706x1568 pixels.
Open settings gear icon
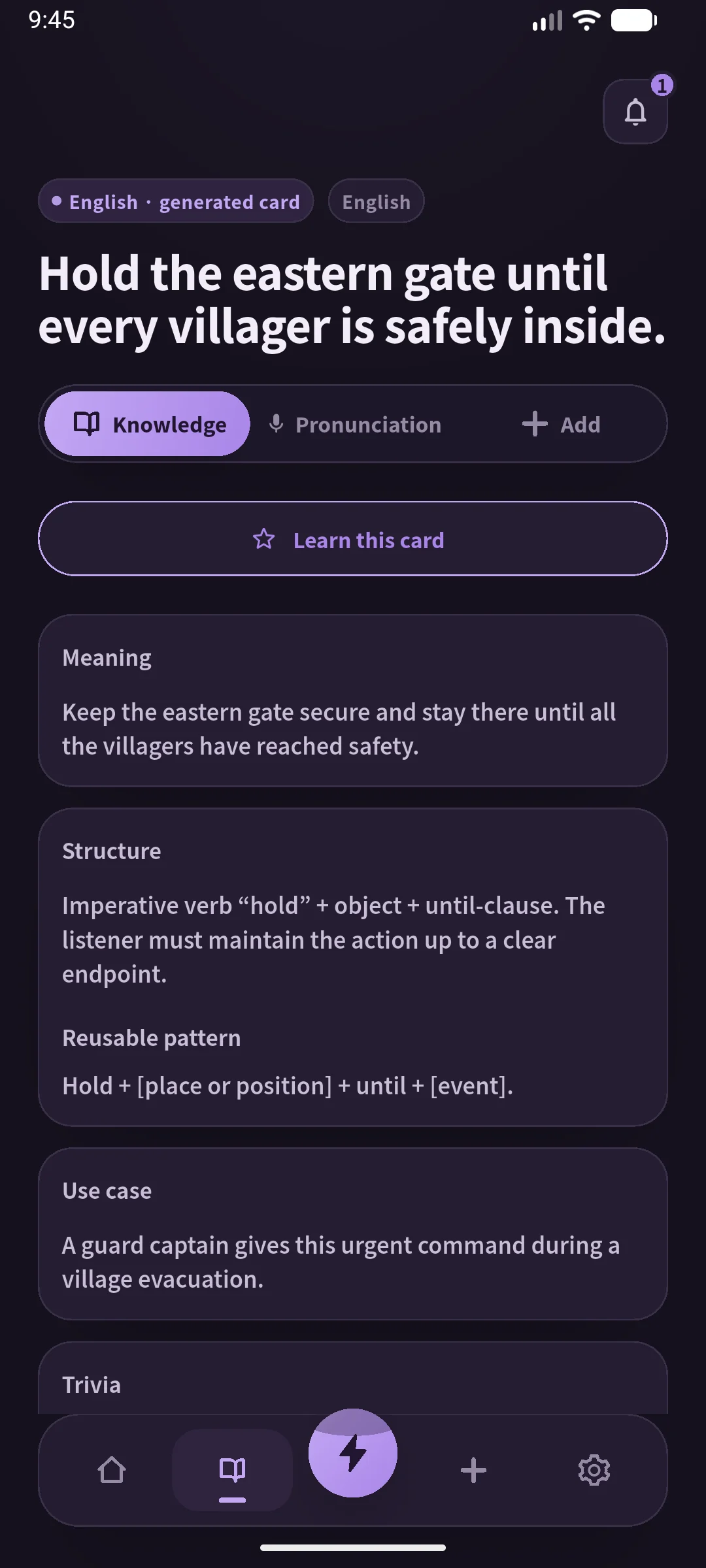point(594,1470)
